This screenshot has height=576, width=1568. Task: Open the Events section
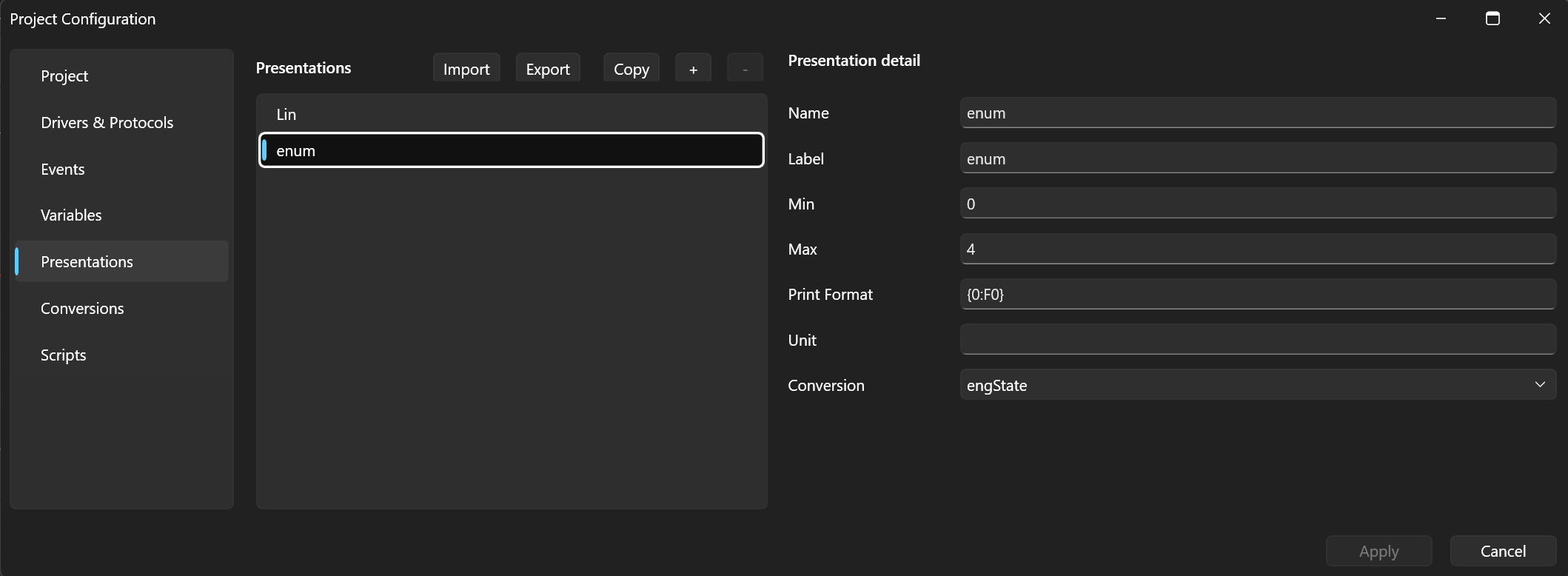tap(121, 170)
